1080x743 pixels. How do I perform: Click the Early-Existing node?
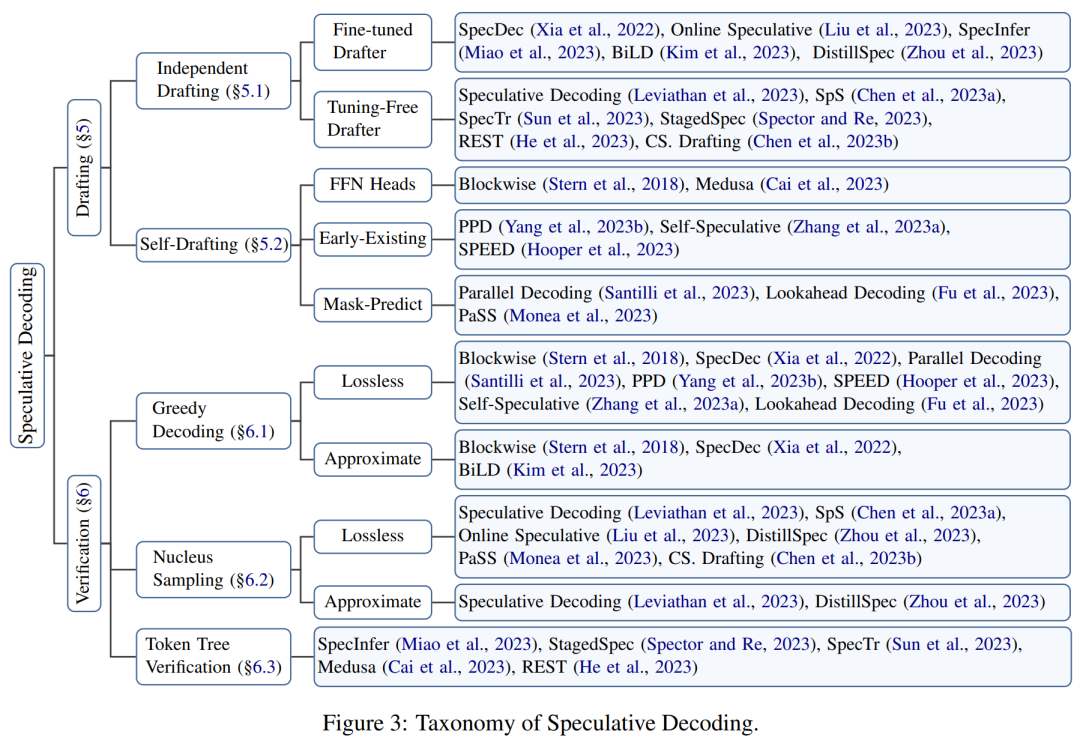(x=373, y=238)
